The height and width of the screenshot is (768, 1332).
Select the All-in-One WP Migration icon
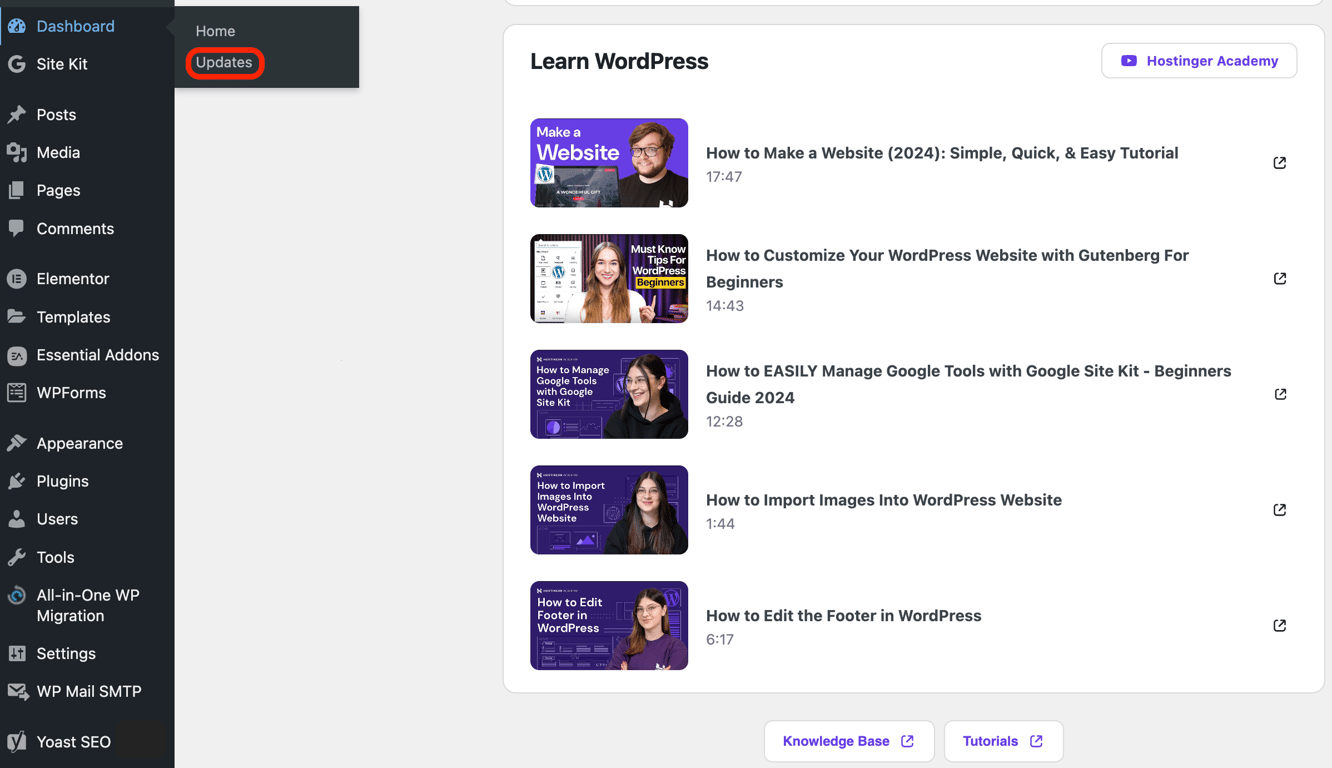pyautogui.click(x=18, y=595)
